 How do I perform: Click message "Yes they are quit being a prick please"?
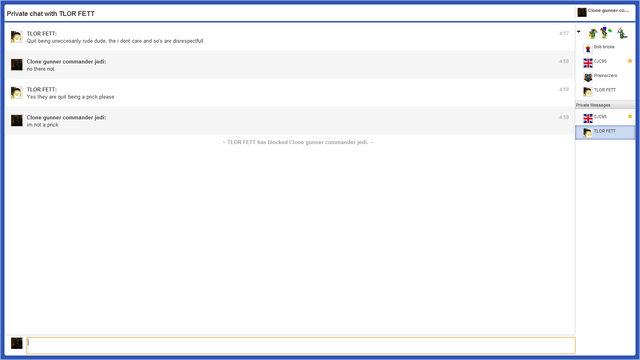tap(70, 97)
